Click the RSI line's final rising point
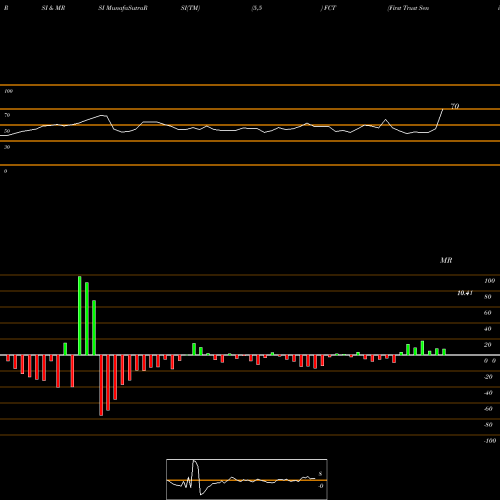 click(x=443, y=109)
